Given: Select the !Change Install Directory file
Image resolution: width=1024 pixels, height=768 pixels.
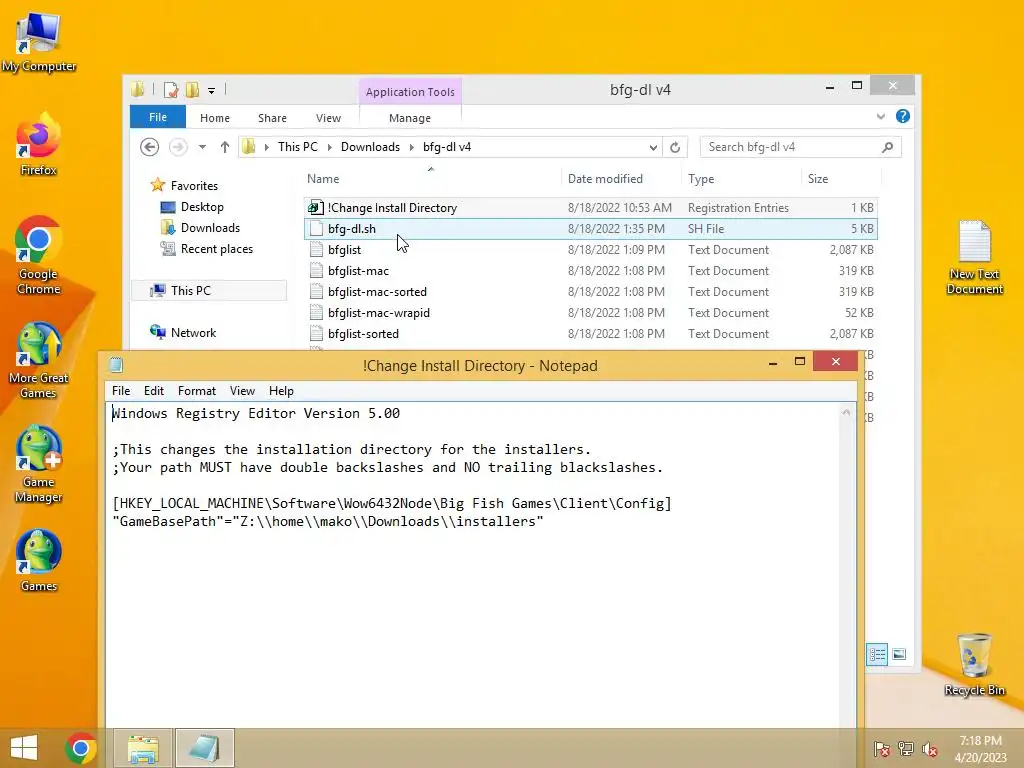Looking at the screenshot, I should [x=591, y=208].
